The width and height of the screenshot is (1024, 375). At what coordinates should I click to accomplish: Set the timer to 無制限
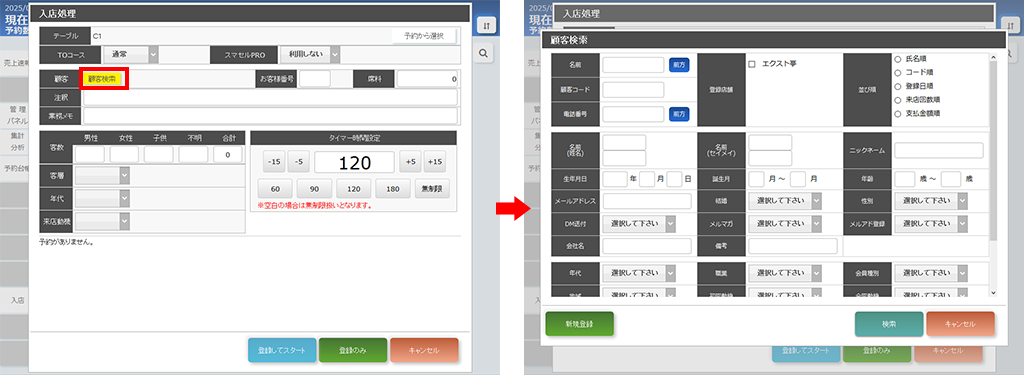tap(432, 189)
